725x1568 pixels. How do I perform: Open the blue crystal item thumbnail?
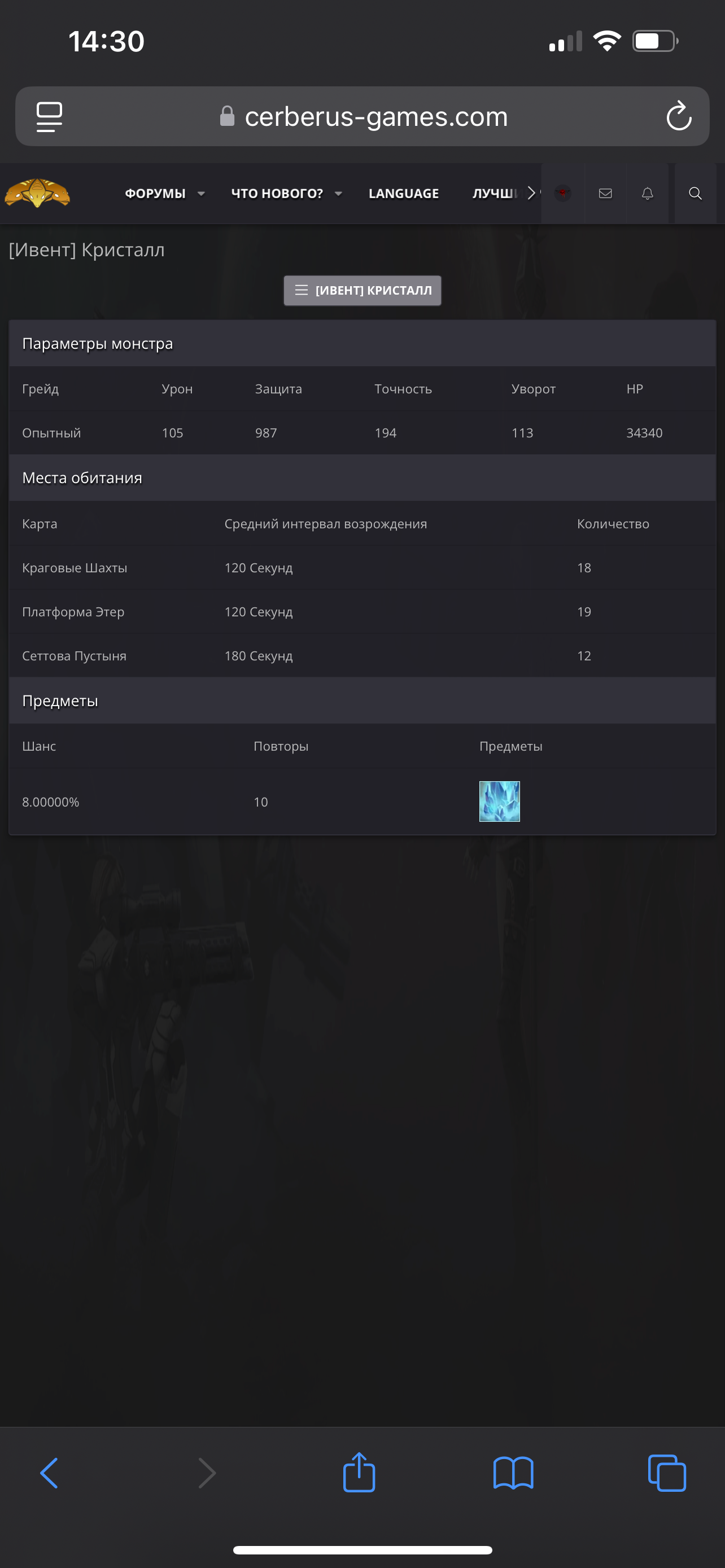point(499,801)
